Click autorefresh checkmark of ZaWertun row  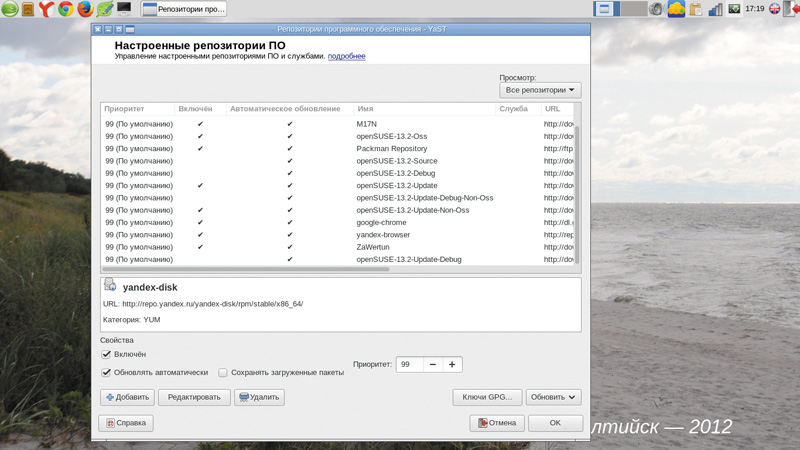(x=290, y=247)
